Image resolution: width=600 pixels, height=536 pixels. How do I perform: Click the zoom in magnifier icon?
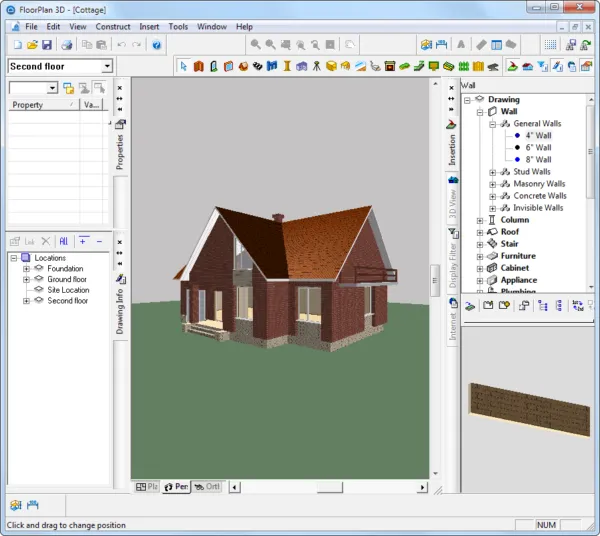[256, 45]
